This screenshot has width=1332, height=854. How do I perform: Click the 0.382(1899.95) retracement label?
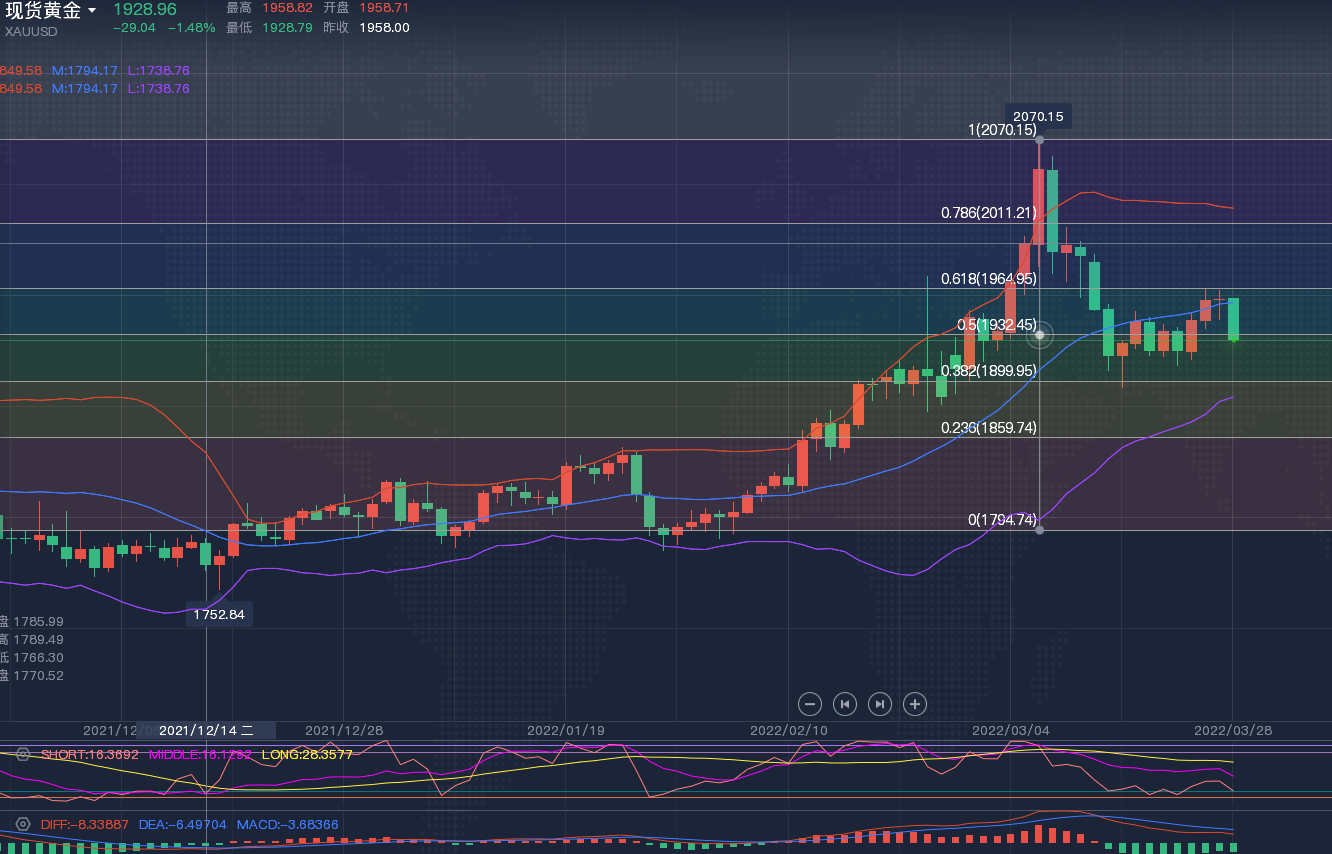[988, 370]
